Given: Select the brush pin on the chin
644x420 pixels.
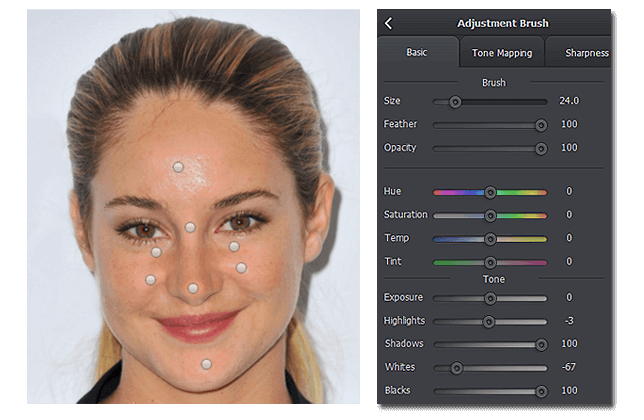Looking at the screenshot, I should pos(206,364).
